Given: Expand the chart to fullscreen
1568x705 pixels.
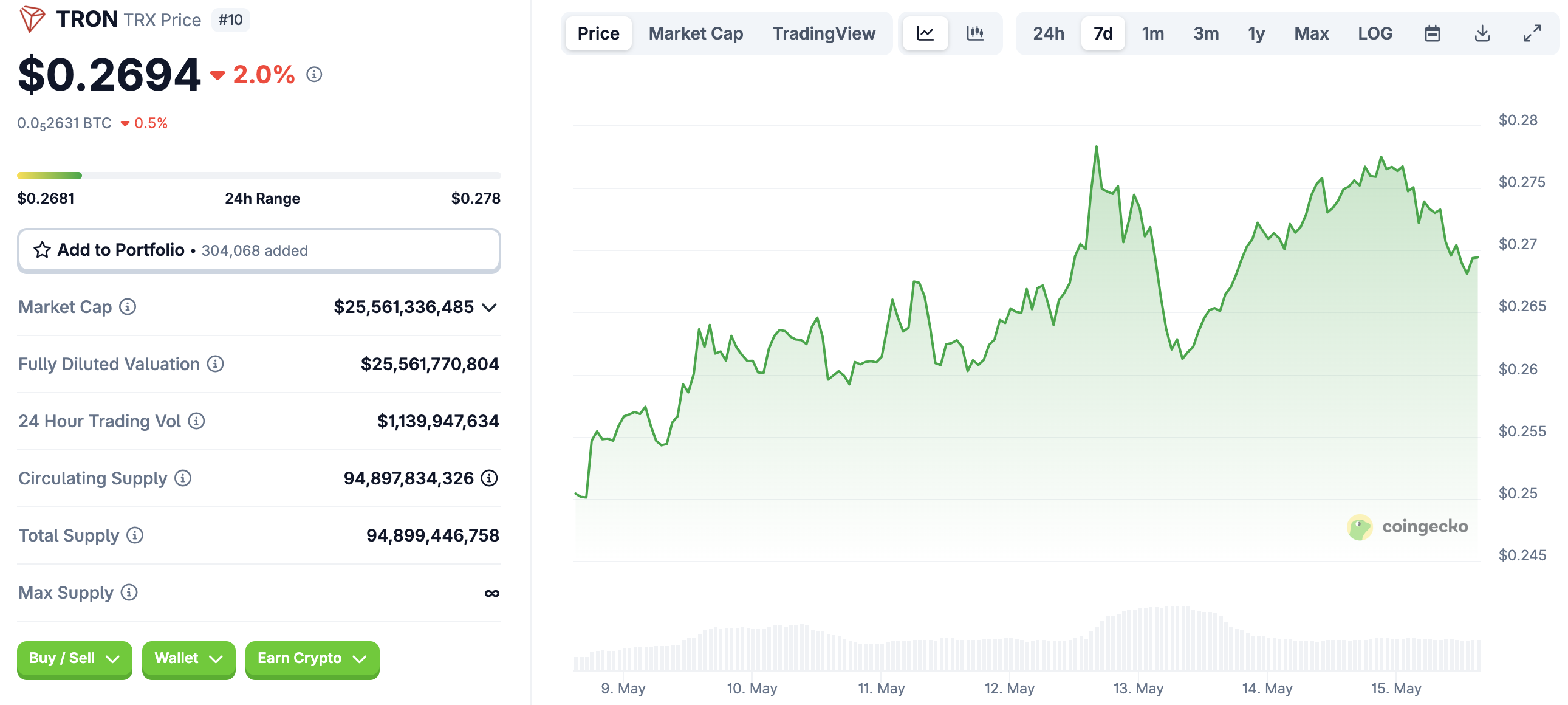Looking at the screenshot, I should (x=1530, y=33).
